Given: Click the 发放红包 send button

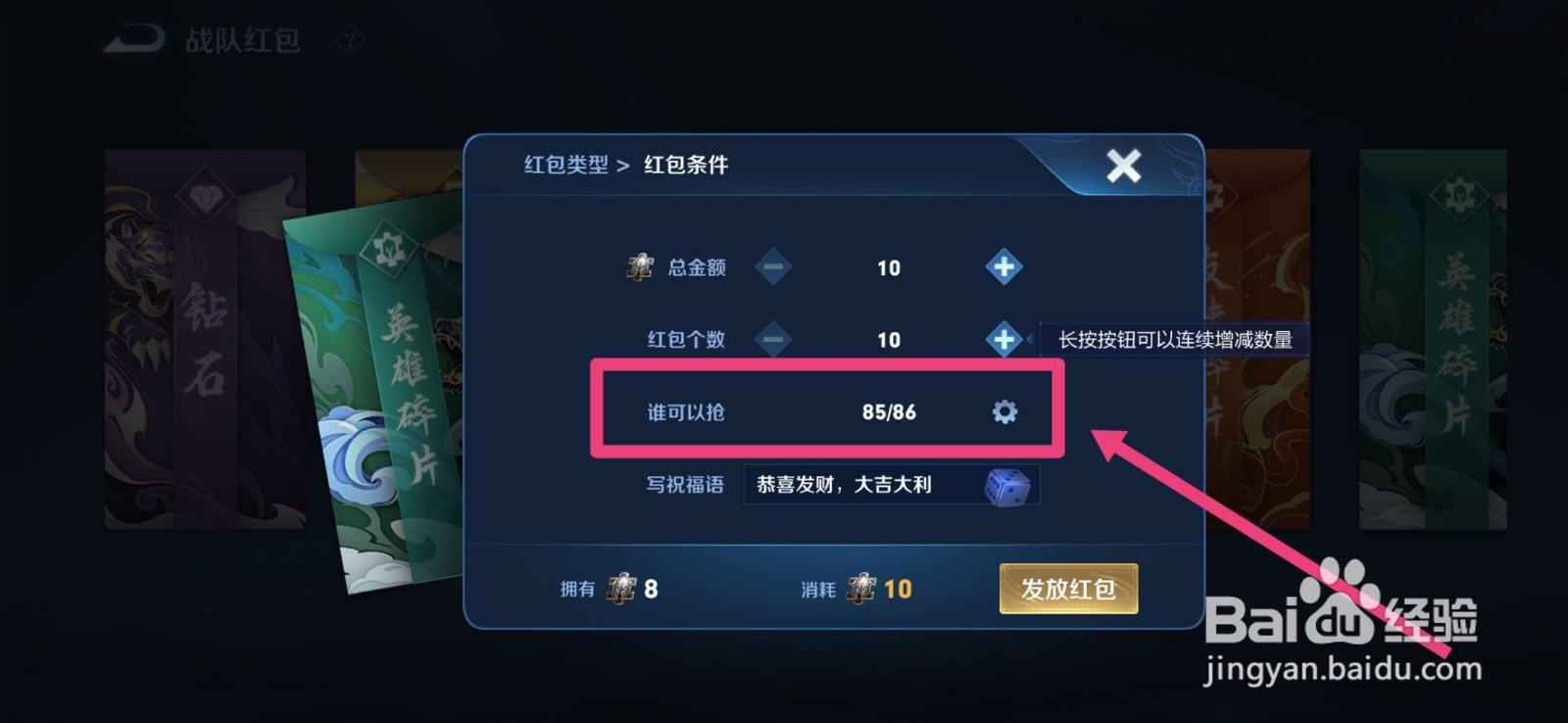Looking at the screenshot, I should pyautogui.click(x=1068, y=589).
